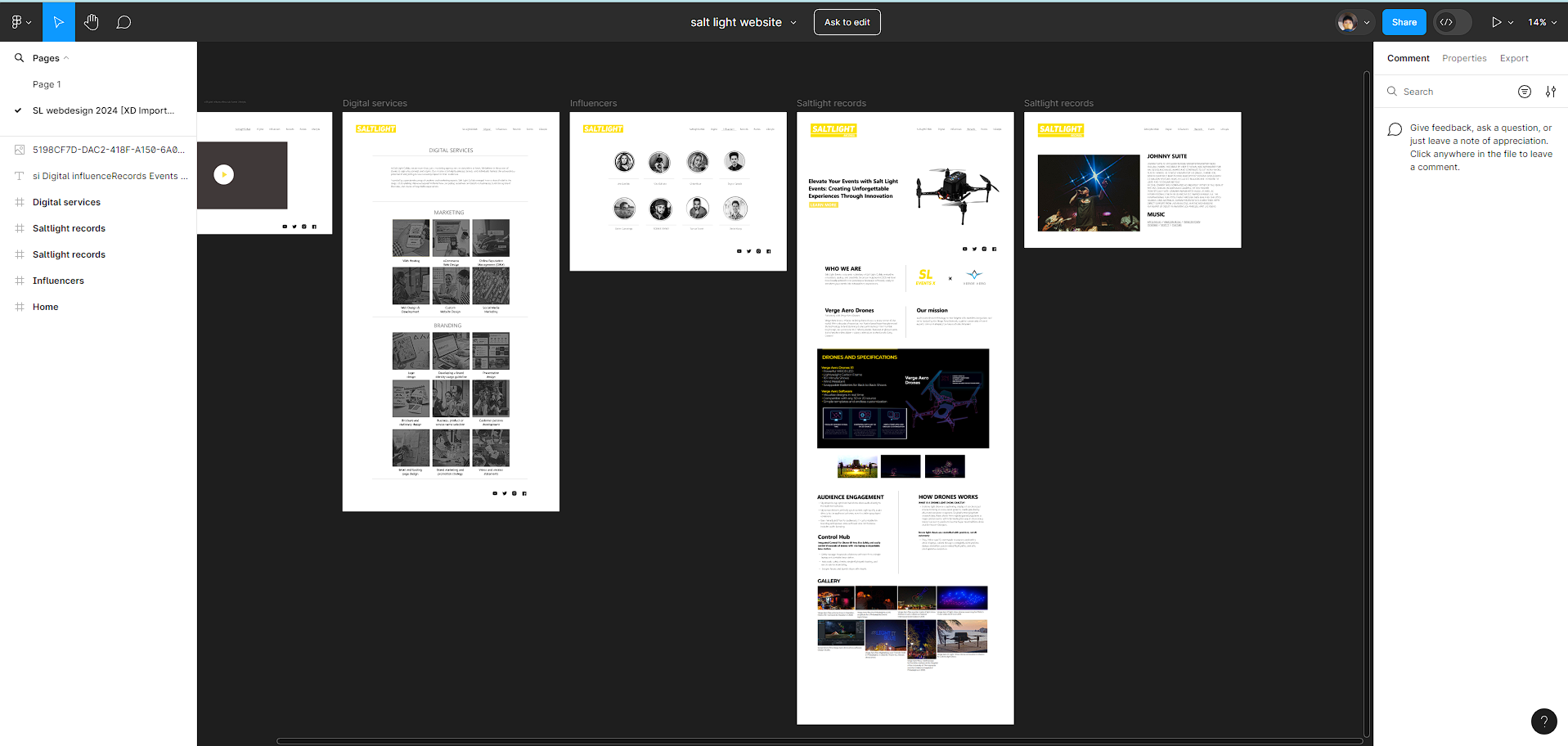The image size is (1568, 746).
Task: Click the Digital services frame label on canvas
Action: point(375,103)
